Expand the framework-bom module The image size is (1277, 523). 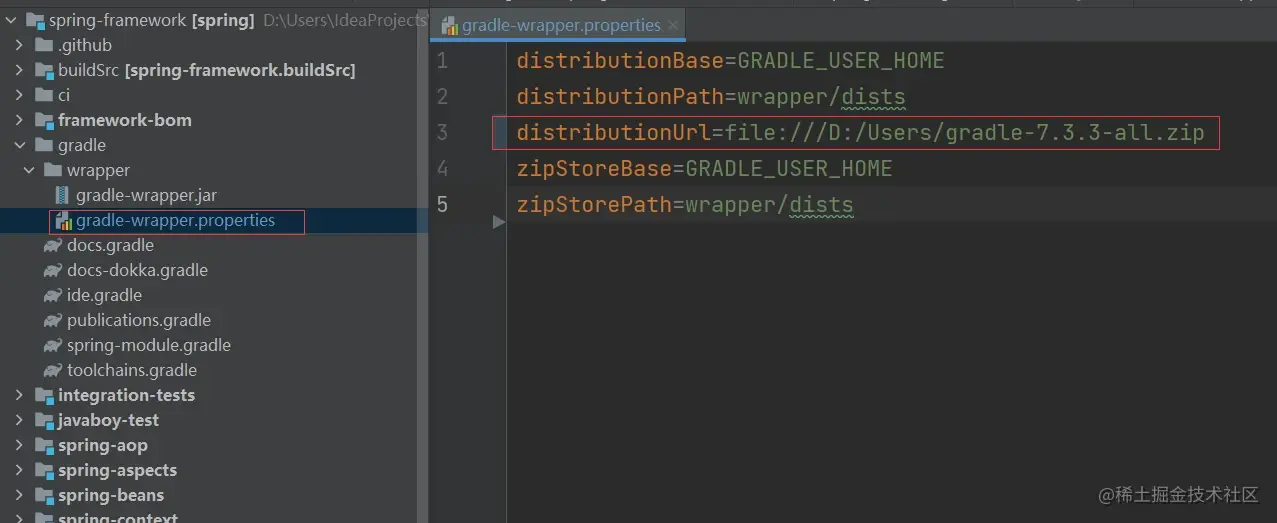coord(19,120)
